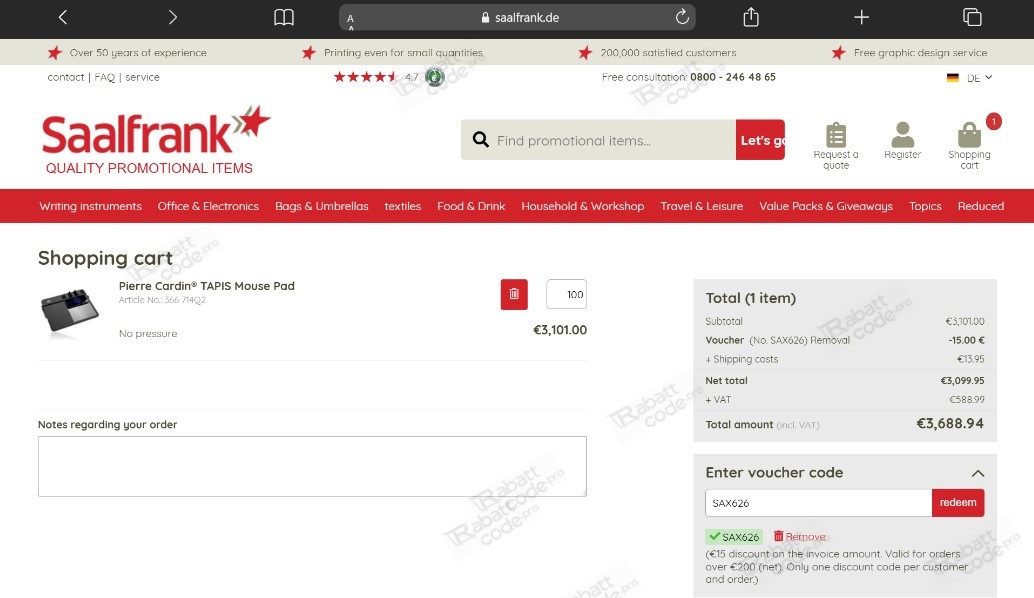Click the service link
The height and width of the screenshot is (598, 1034).
142,77
